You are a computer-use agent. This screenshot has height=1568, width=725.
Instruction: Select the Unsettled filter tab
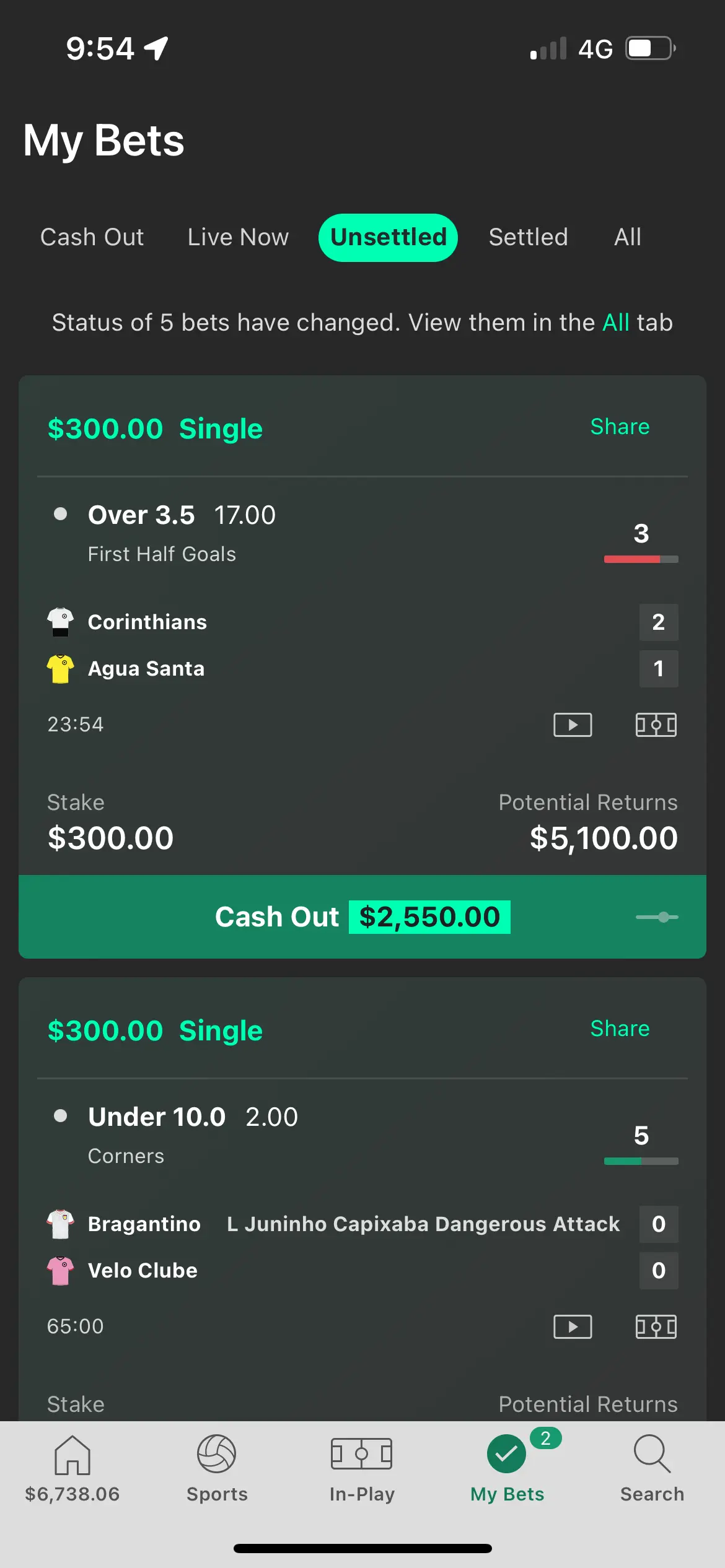pos(388,237)
